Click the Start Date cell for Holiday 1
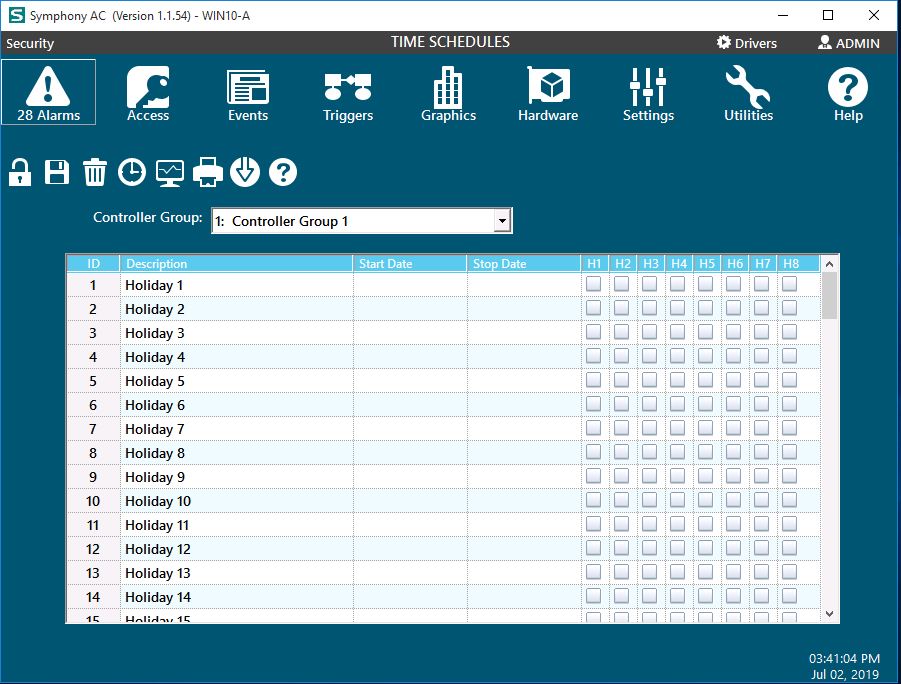 (410, 285)
